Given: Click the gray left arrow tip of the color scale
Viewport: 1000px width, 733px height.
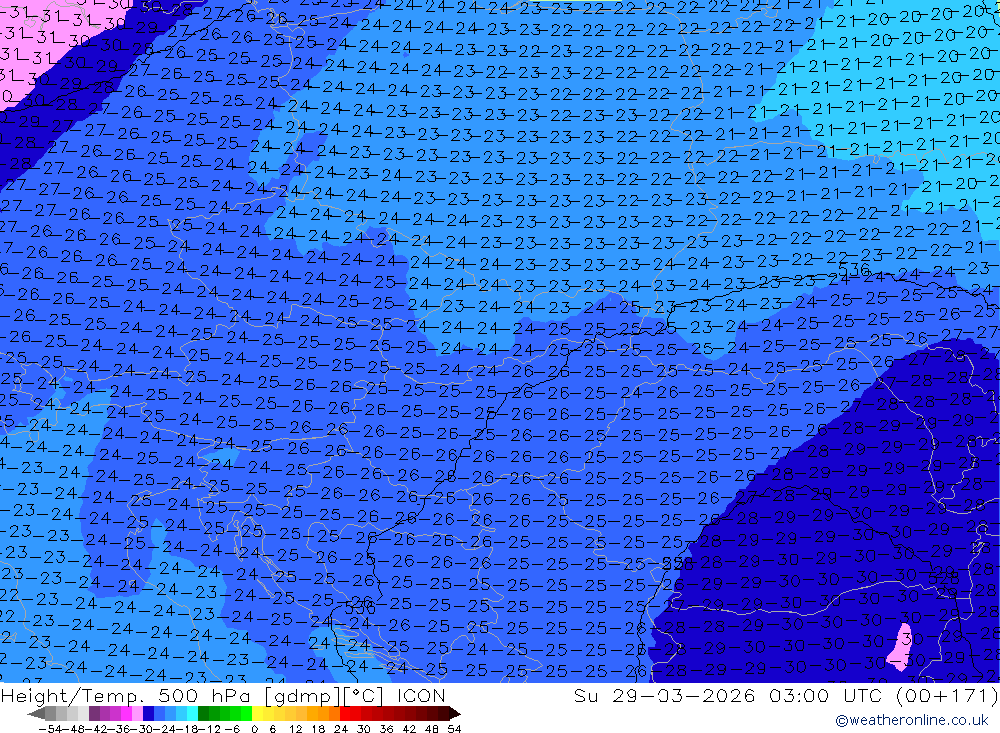Looking at the screenshot, I should (36, 714).
